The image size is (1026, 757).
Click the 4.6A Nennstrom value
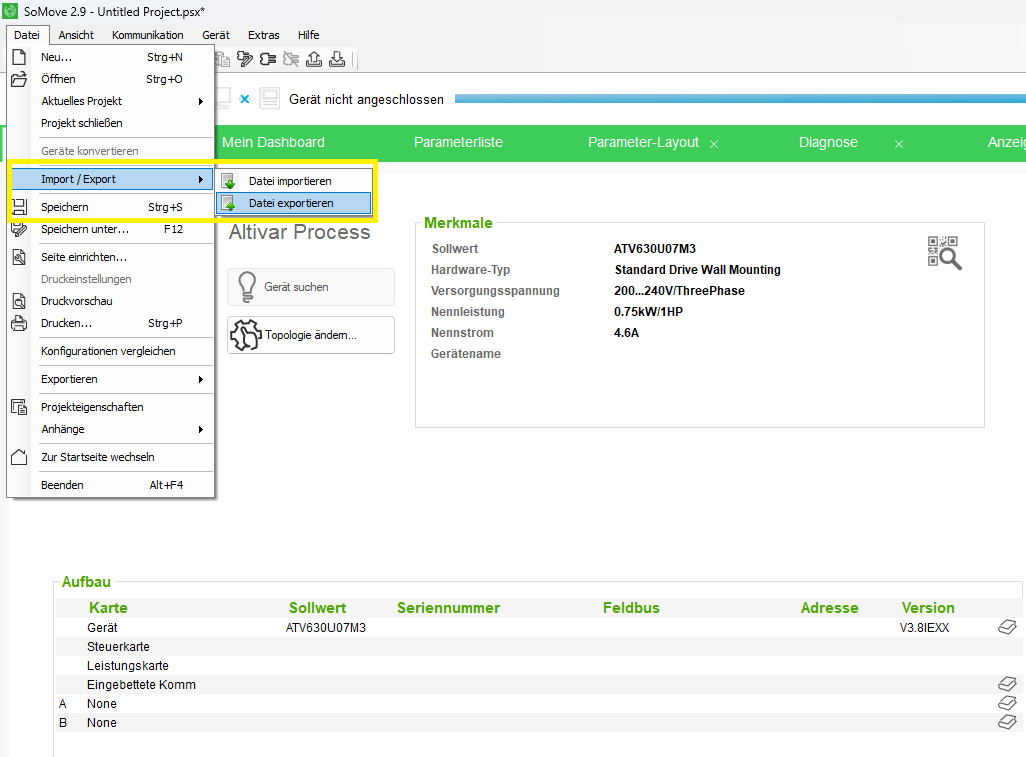(x=626, y=332)
